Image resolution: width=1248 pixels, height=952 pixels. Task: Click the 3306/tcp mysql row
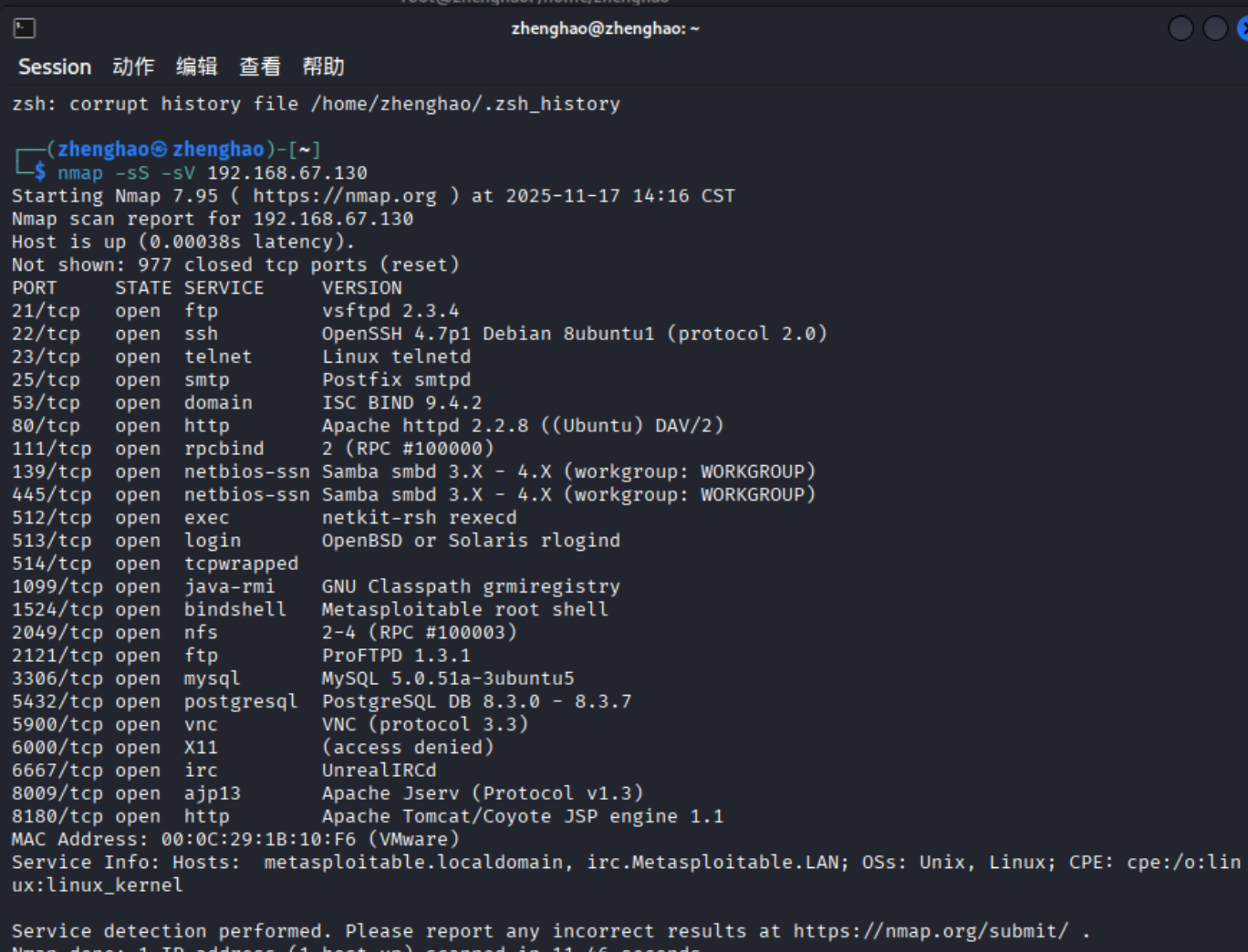(293, 678)
